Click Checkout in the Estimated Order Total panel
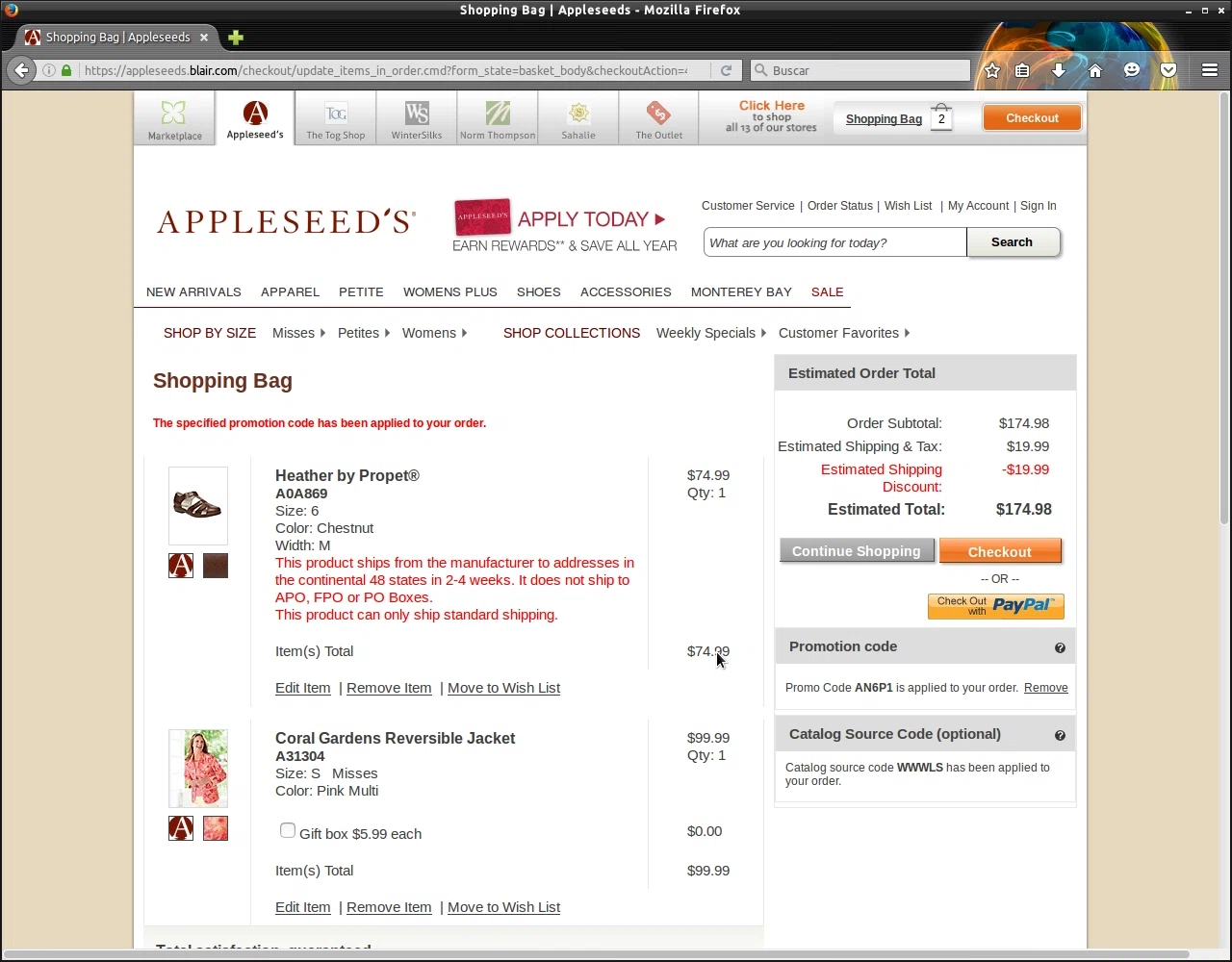1232x962 pixels. pos(1000,551)
